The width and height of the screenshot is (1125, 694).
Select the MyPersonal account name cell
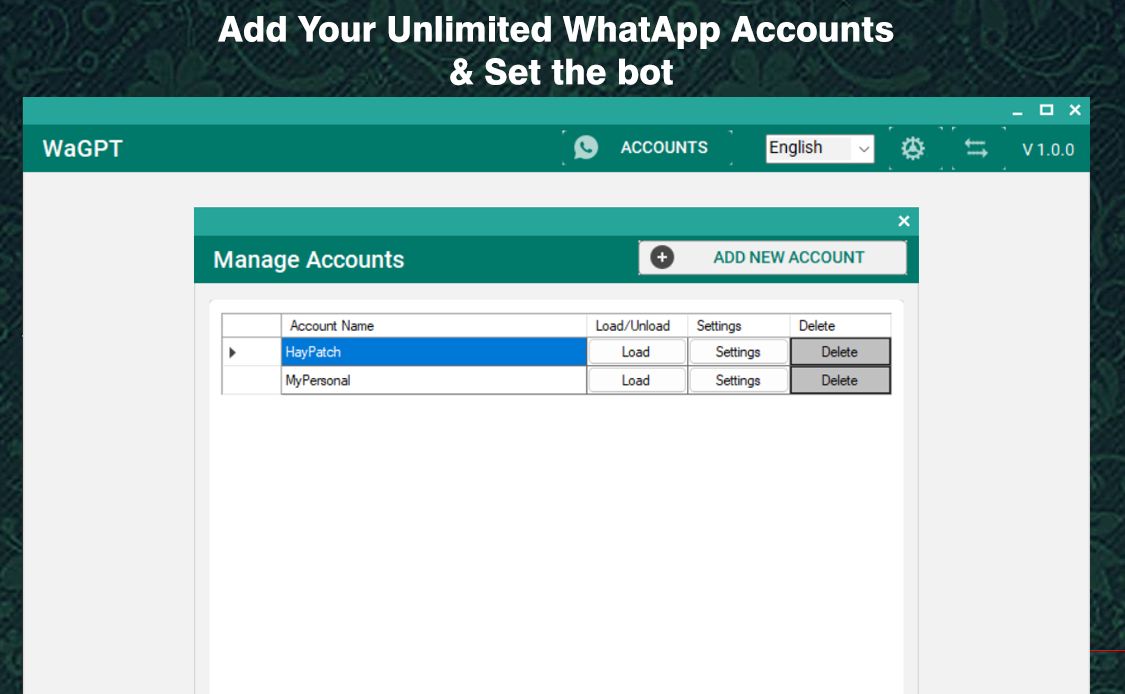[434, 380]
